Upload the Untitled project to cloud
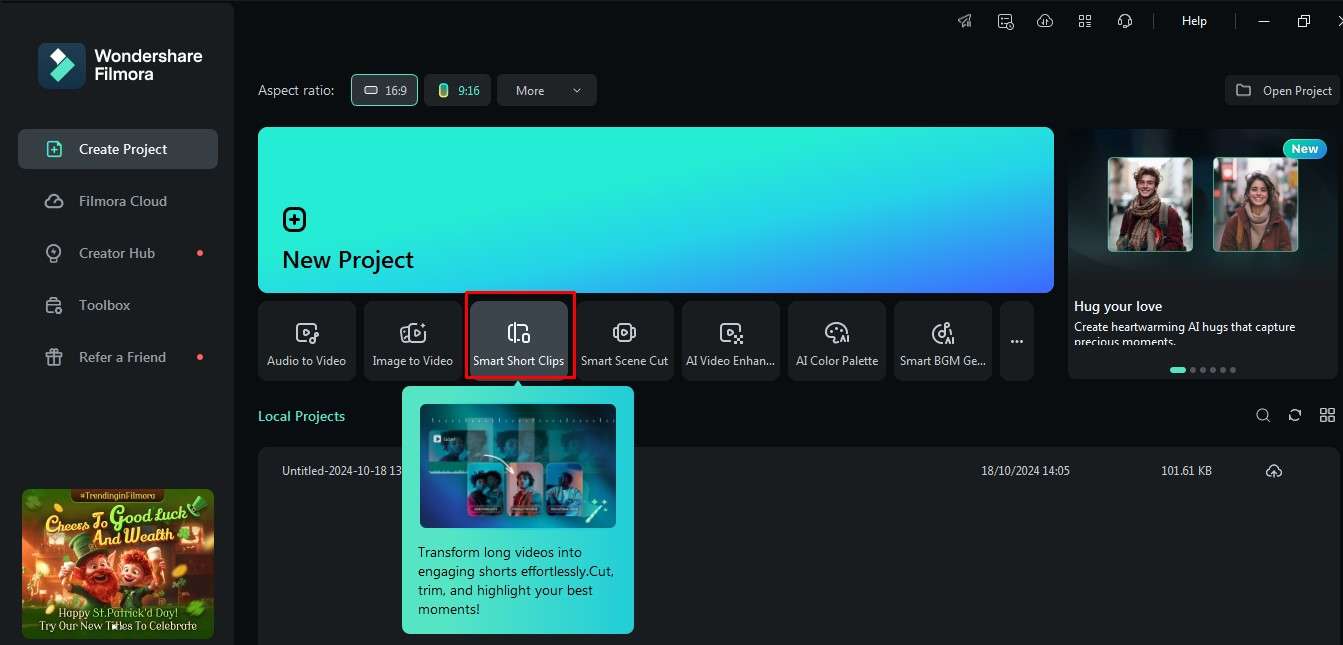Image resolution: width=1343 pixels, height=645 pixels. coord(1274,471)
